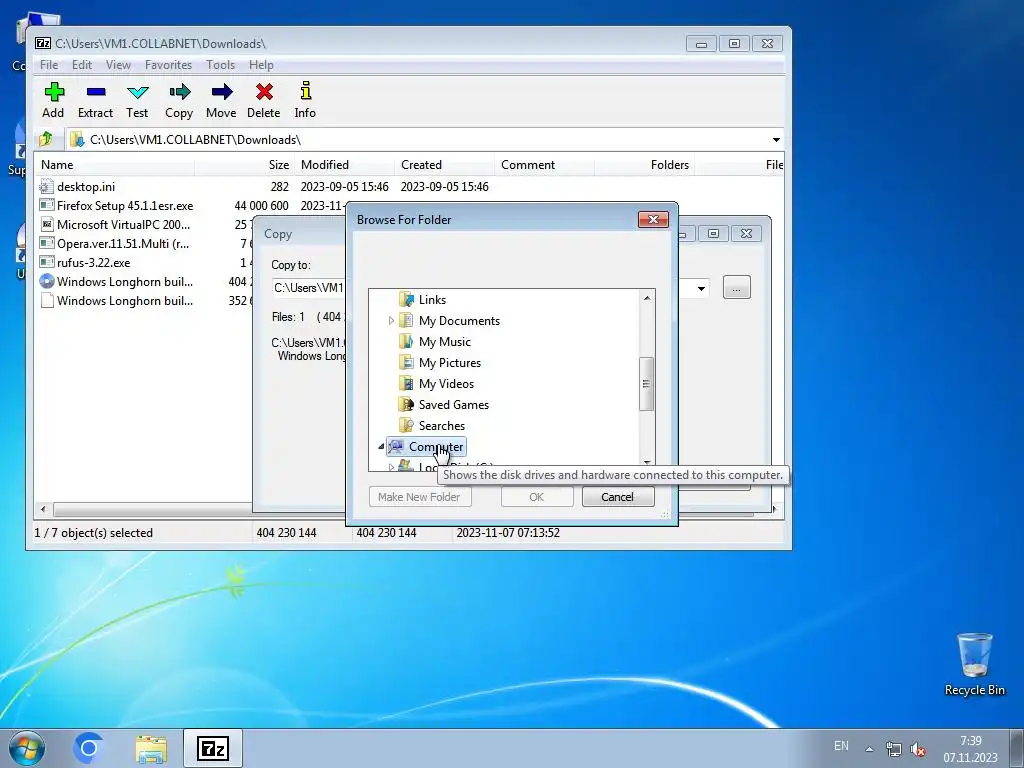The height and width of the screenshot is (768, 1024).
Task: Open Windows Explorer from taskbar
Action: (151, 748)
